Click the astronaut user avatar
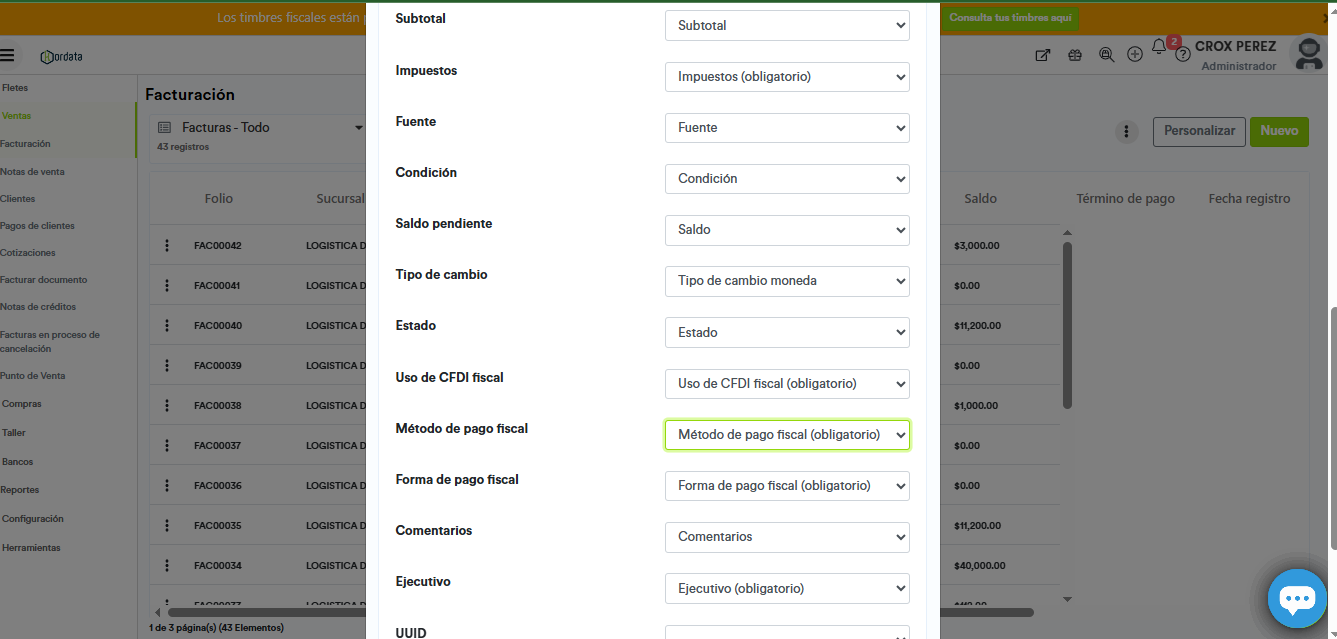The height and width of the screenshot is (639, 1337). 1308,54
